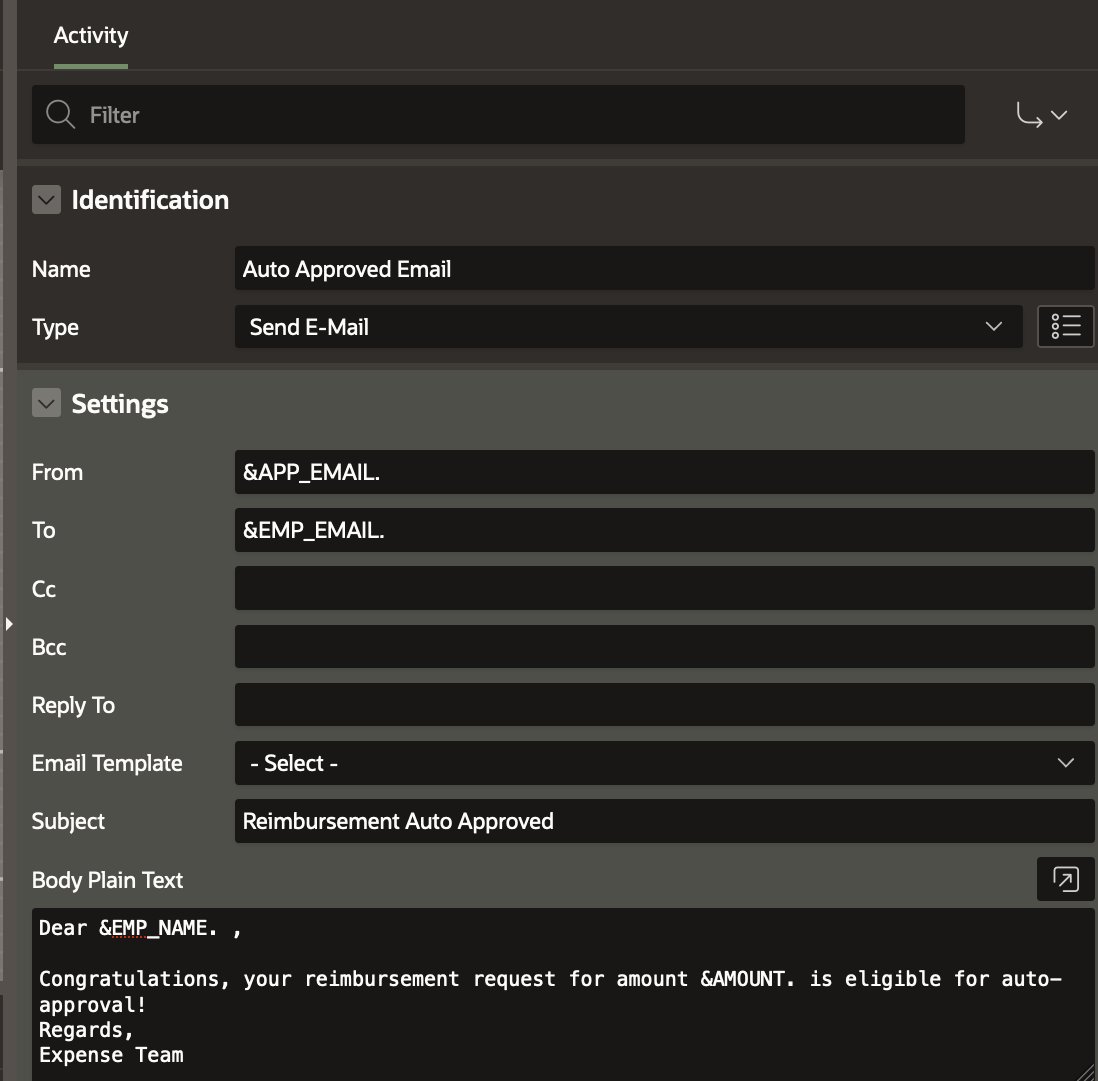1098x1081 pixels.
Task: Switch to the Activity tab
Action: [91, 36]
